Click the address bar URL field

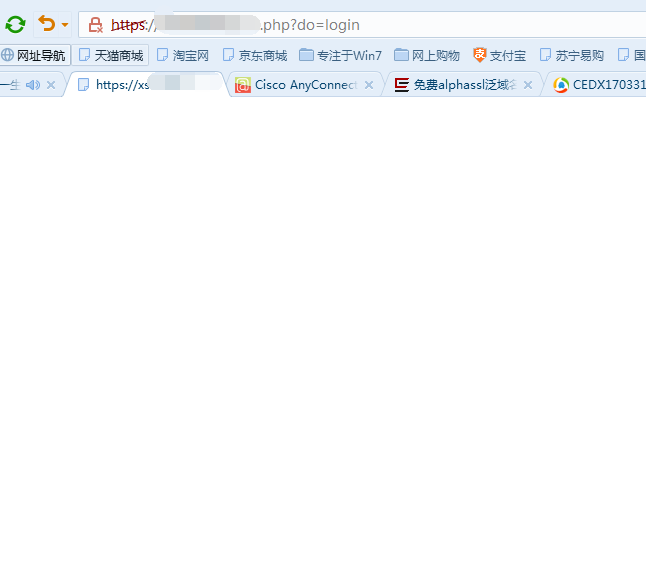click(362, 25)
